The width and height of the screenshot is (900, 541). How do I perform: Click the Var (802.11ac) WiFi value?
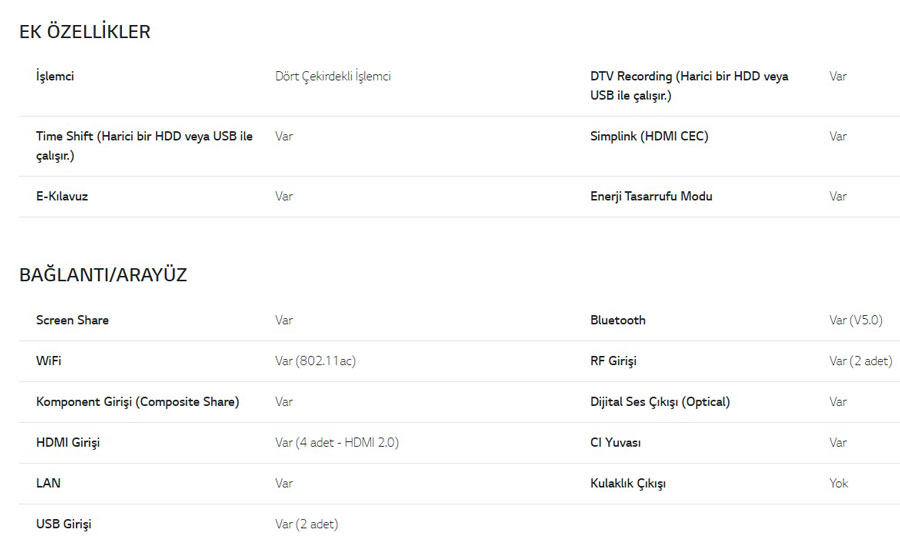(x=316, y=361)
